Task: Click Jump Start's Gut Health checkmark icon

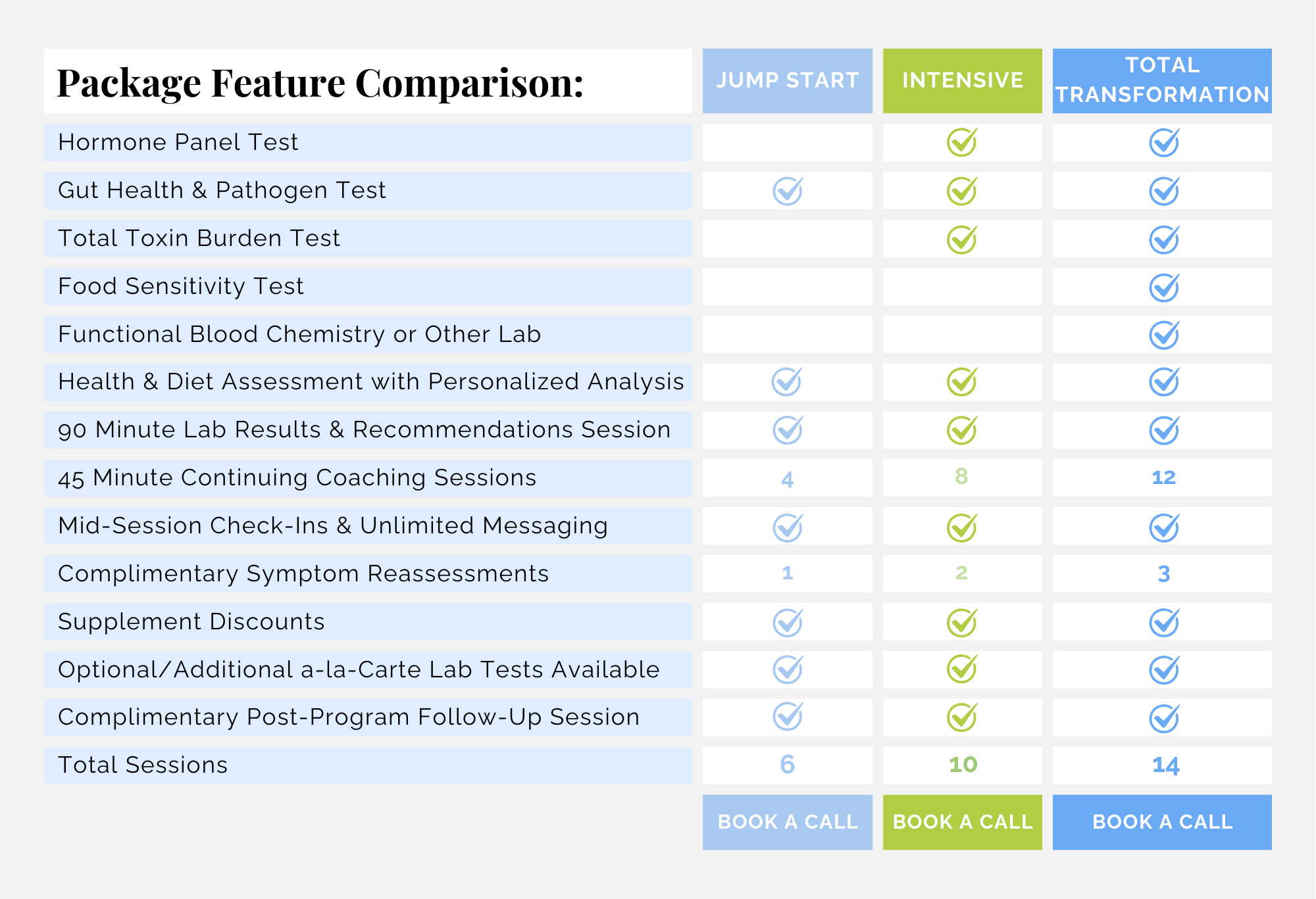Action: pos(787,191)
